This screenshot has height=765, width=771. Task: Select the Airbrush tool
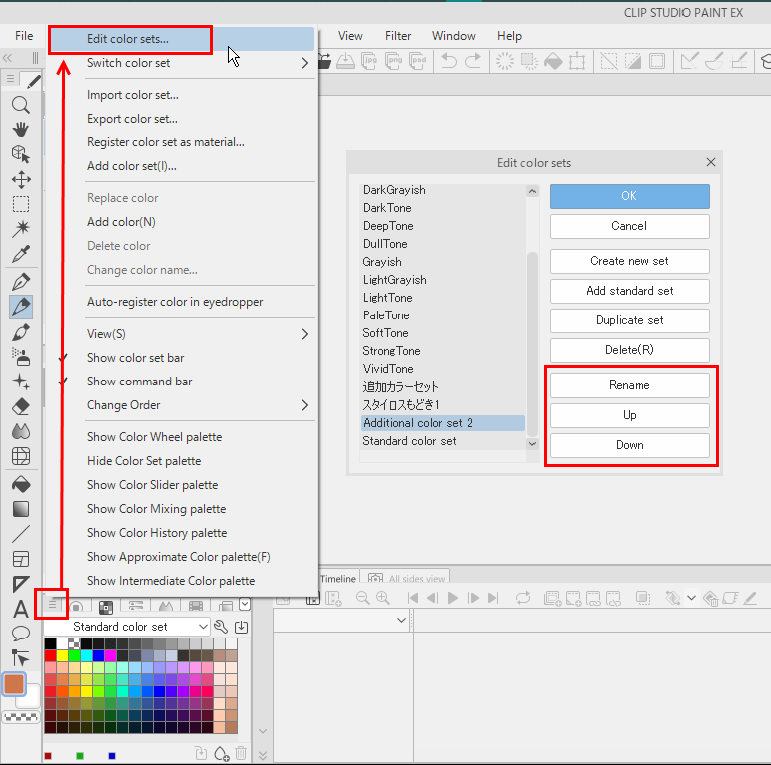point(21,357)
